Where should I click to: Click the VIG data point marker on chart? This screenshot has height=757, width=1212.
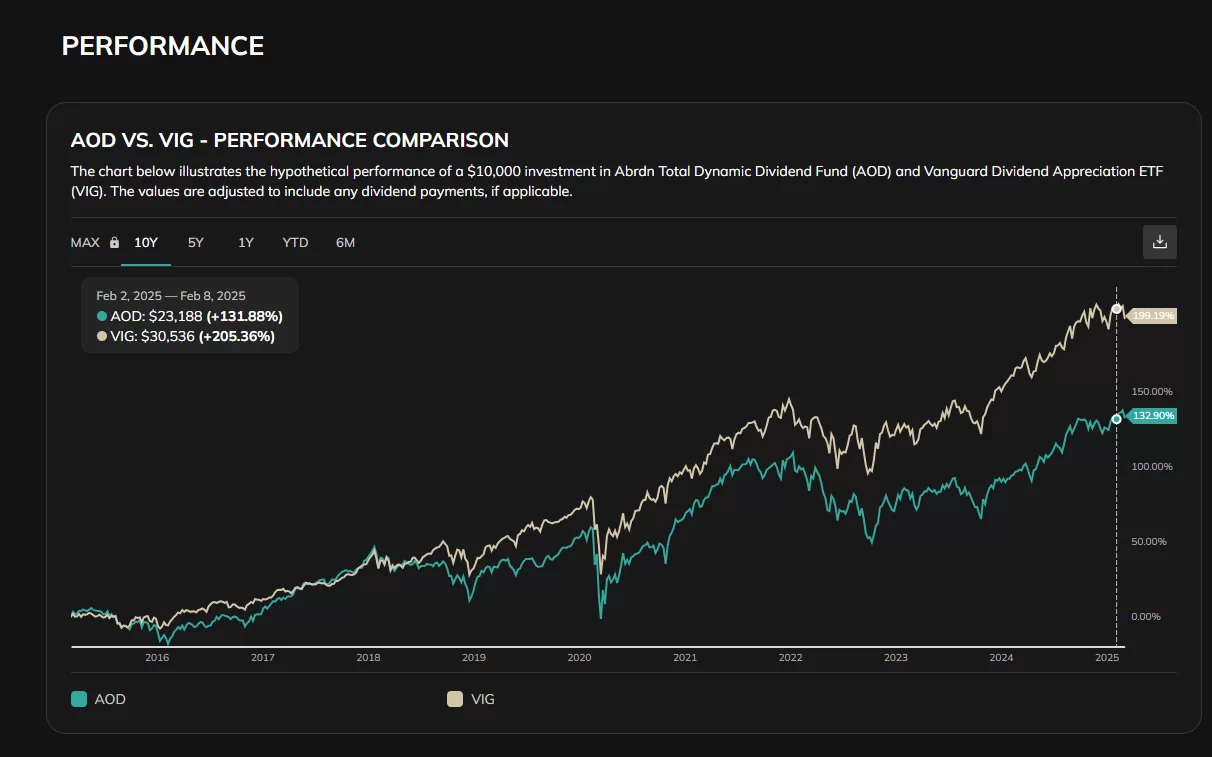1116,309
